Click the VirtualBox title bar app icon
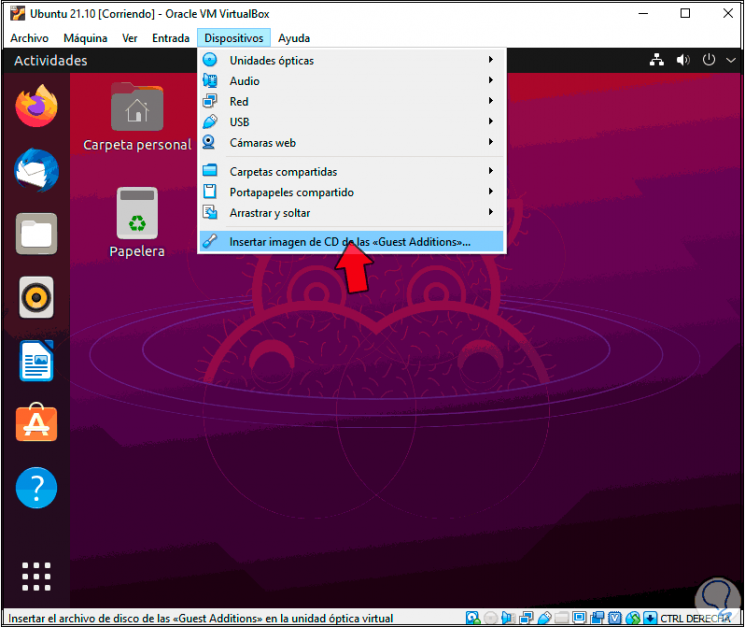Viewport: 745px width, 627px height. [18, 13]
